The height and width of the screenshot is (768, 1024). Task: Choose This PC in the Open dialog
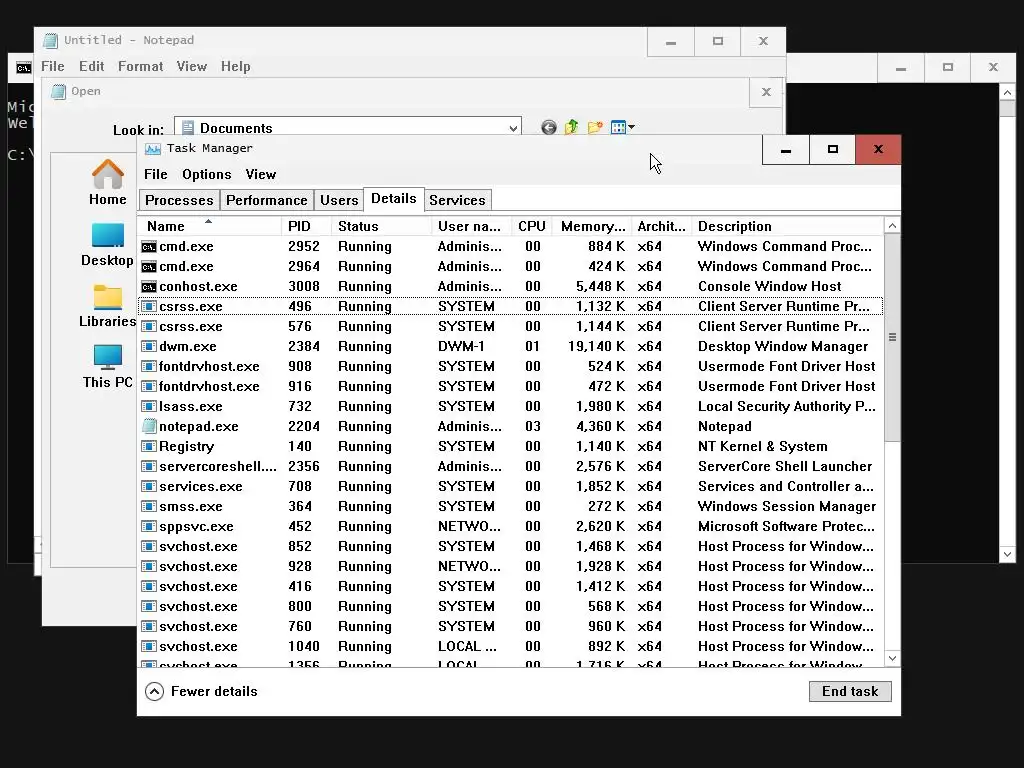[x=108, y=366]
